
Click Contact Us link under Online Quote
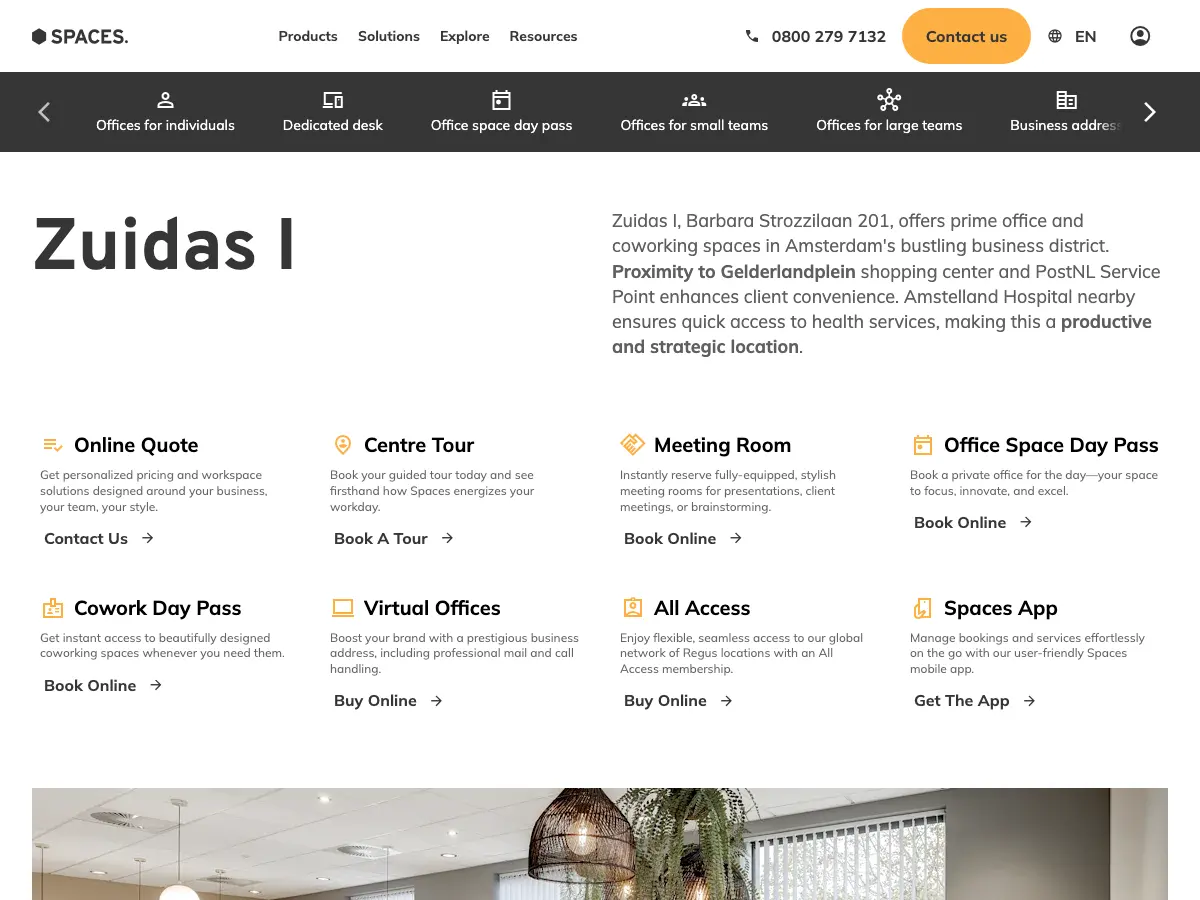click(86, 538)
